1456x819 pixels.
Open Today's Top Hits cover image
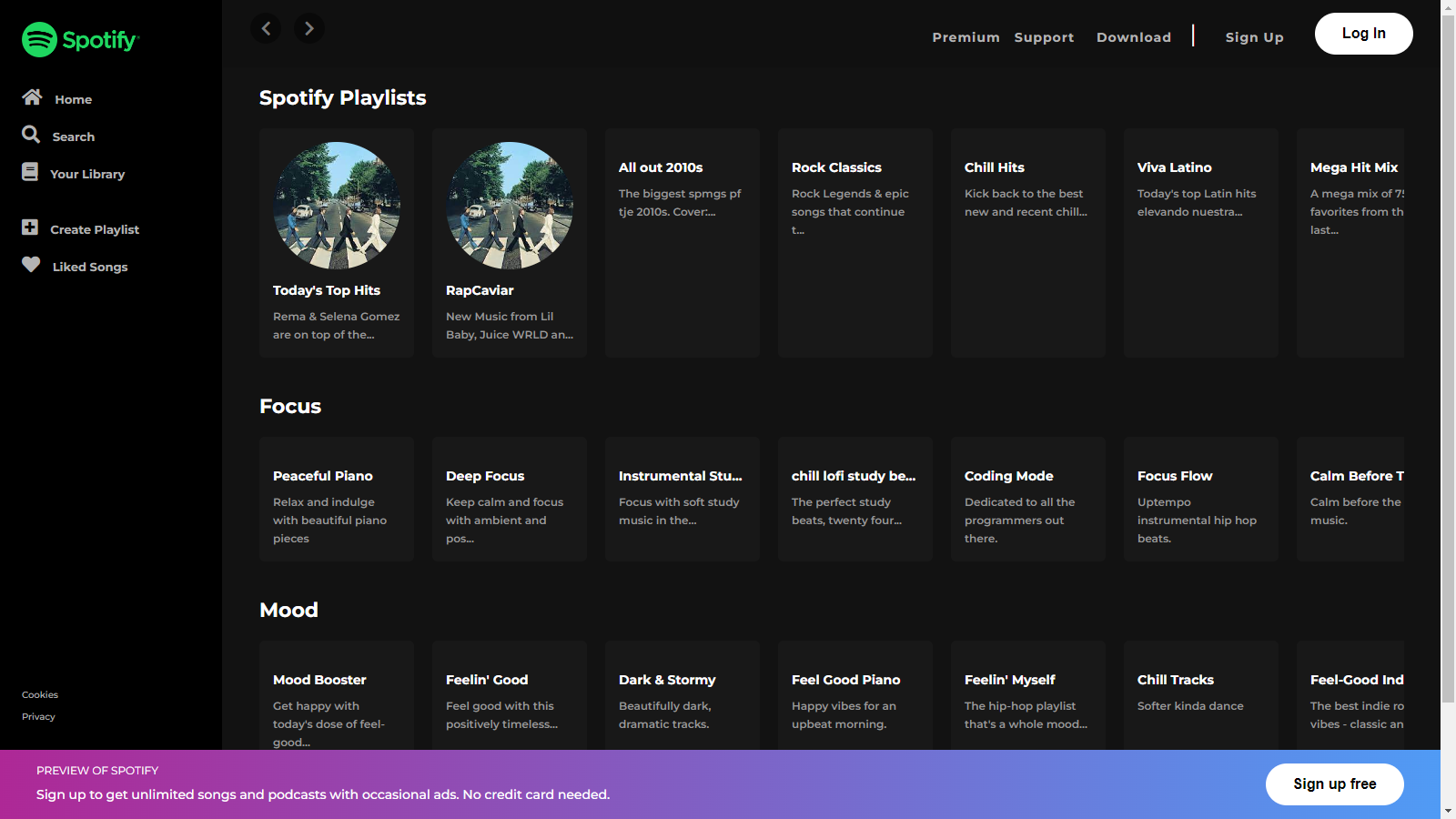click(337, 206)
